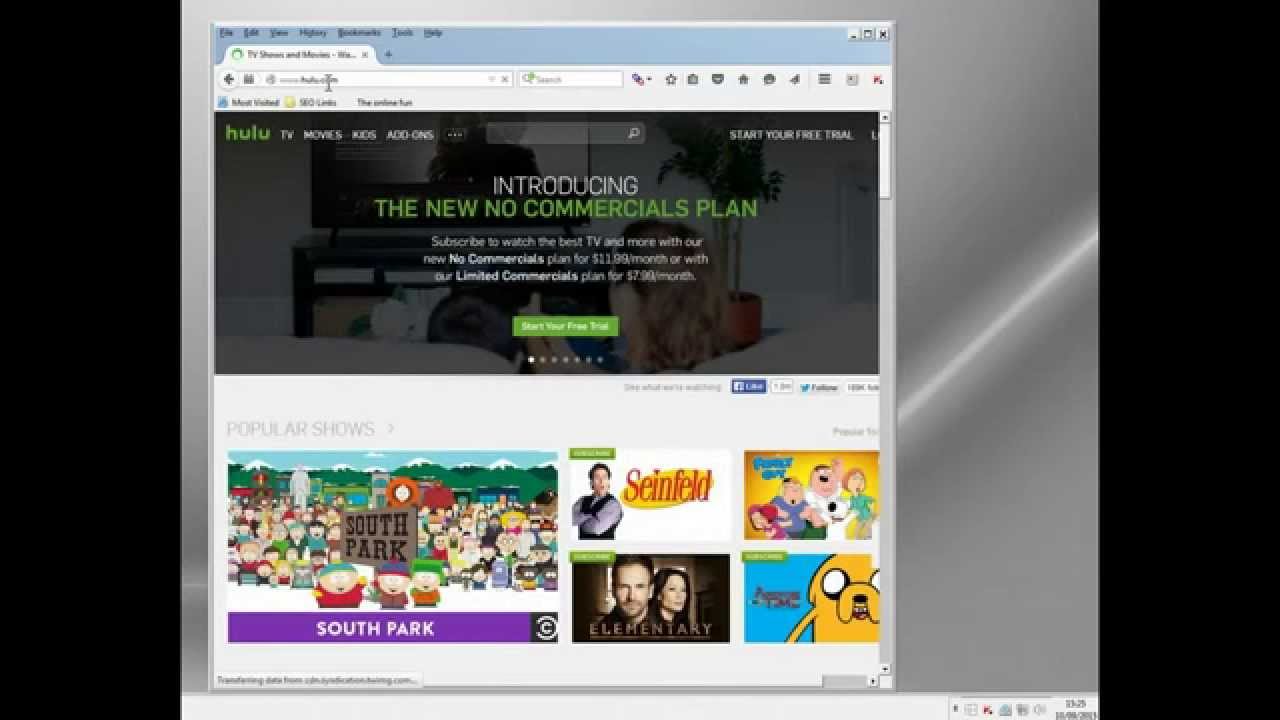Click the KIDS link in Hulu navigation

click(364, 134)
